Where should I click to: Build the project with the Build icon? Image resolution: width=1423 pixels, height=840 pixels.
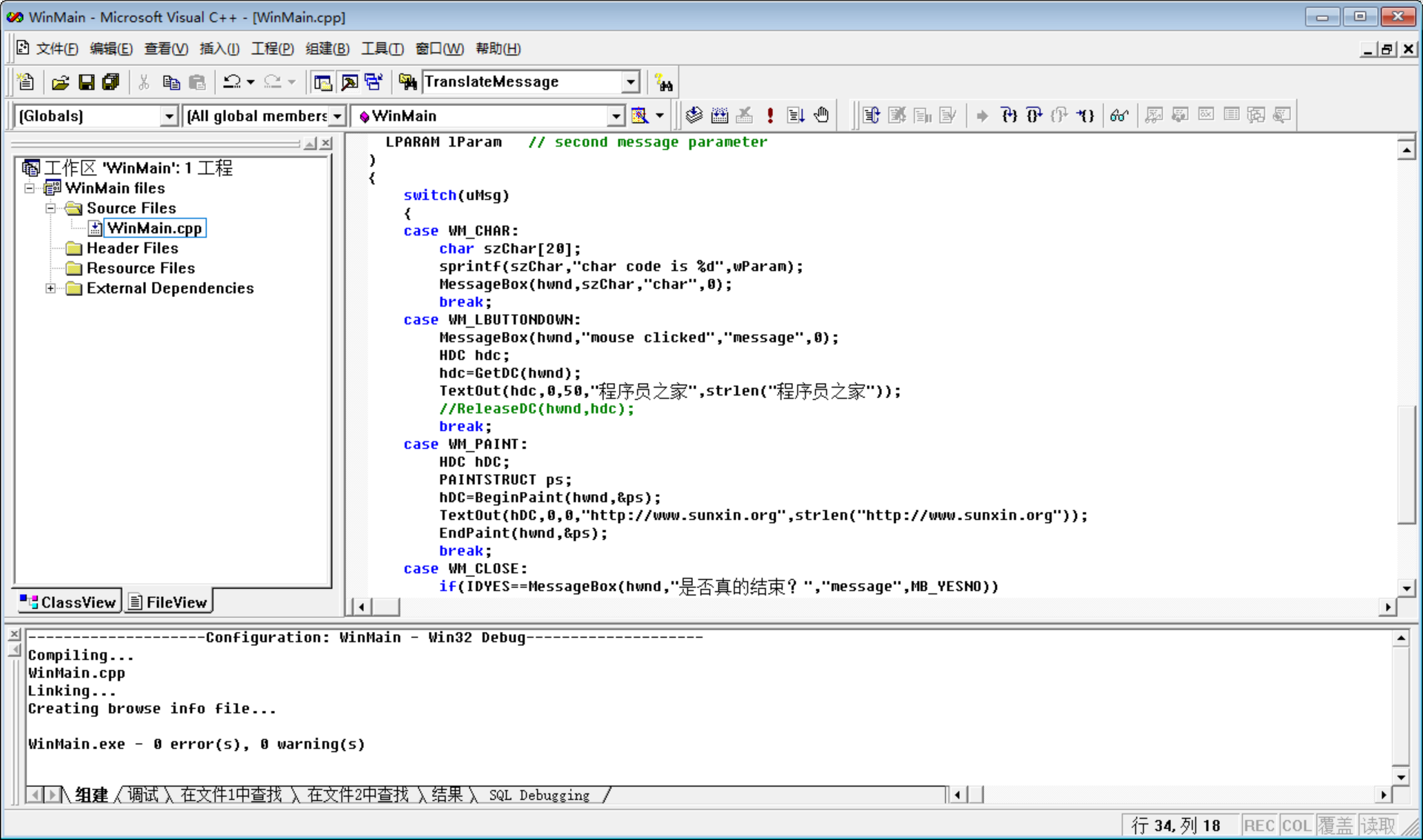720,116
